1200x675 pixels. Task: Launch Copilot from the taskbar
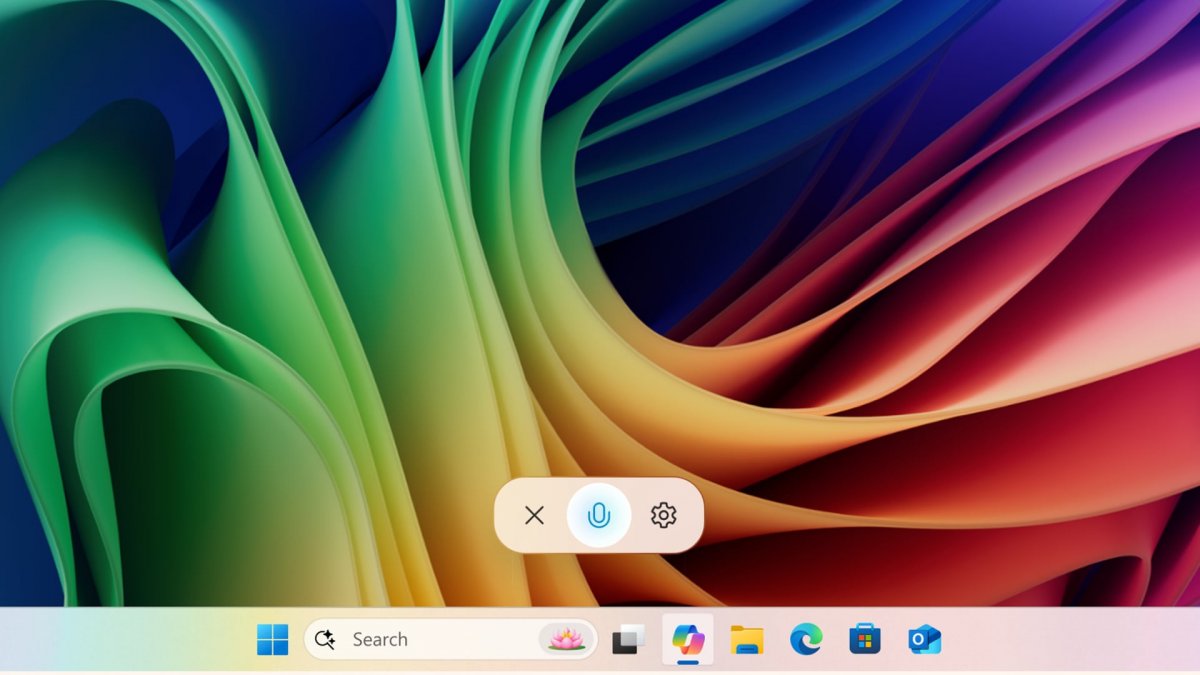[x=688, y=637]
